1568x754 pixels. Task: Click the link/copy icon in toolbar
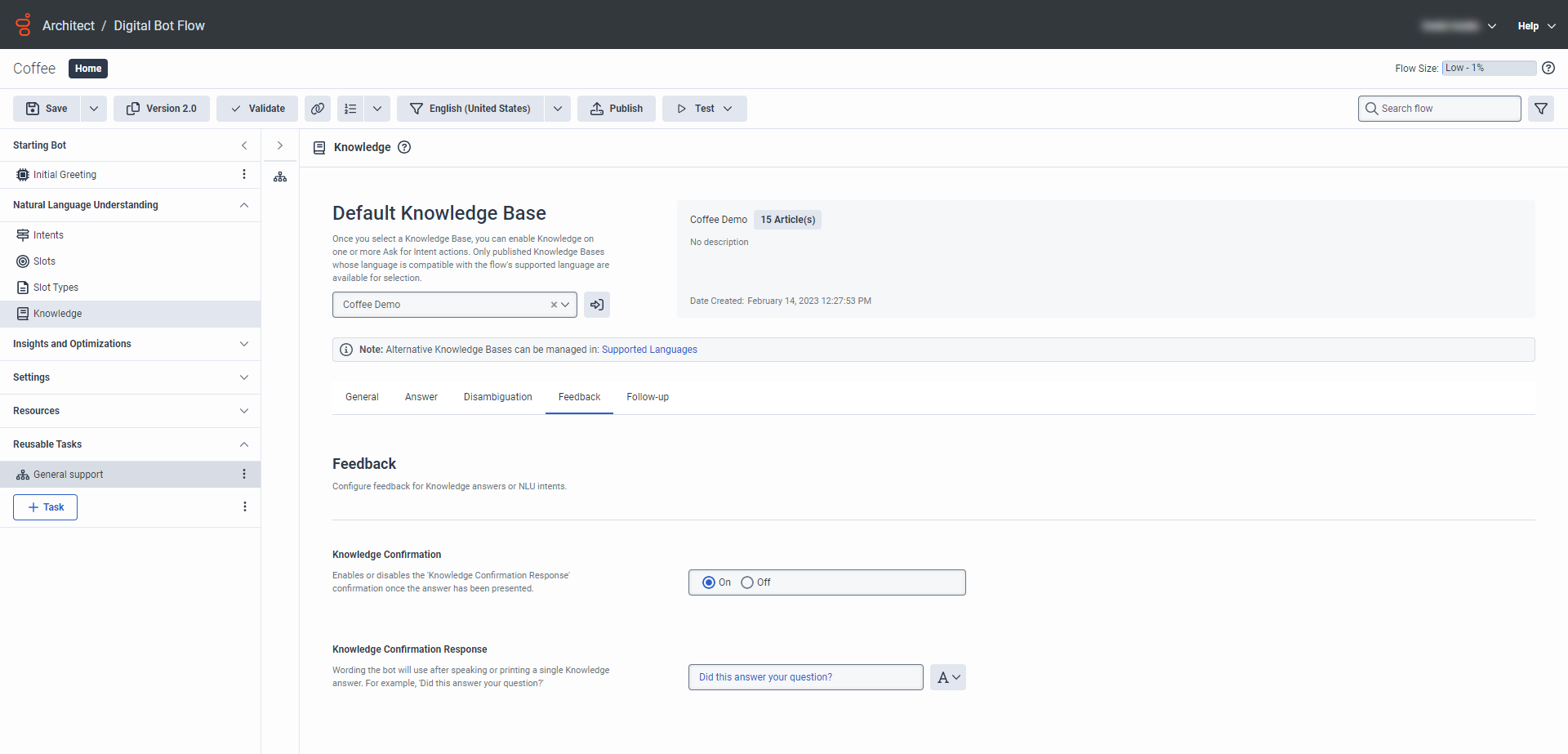(318, 109)
